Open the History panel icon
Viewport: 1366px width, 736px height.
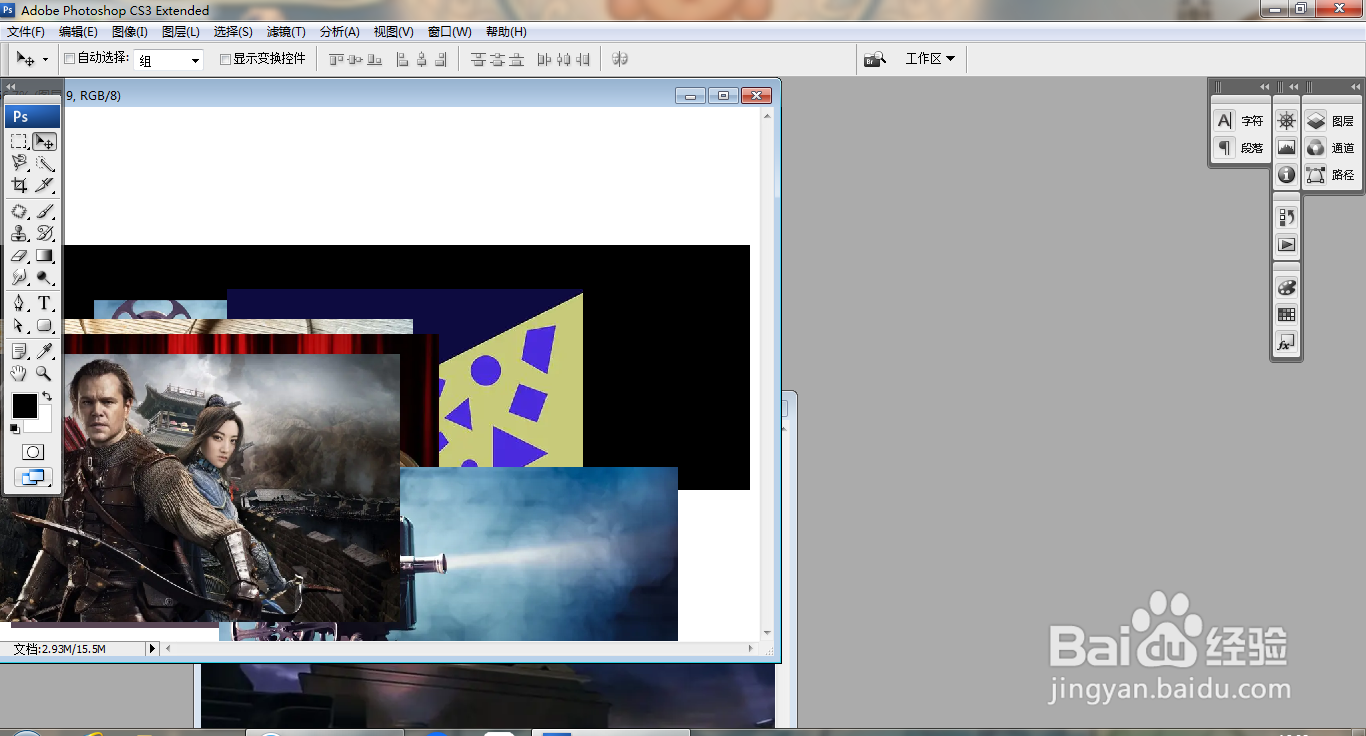click(1287, 217)
